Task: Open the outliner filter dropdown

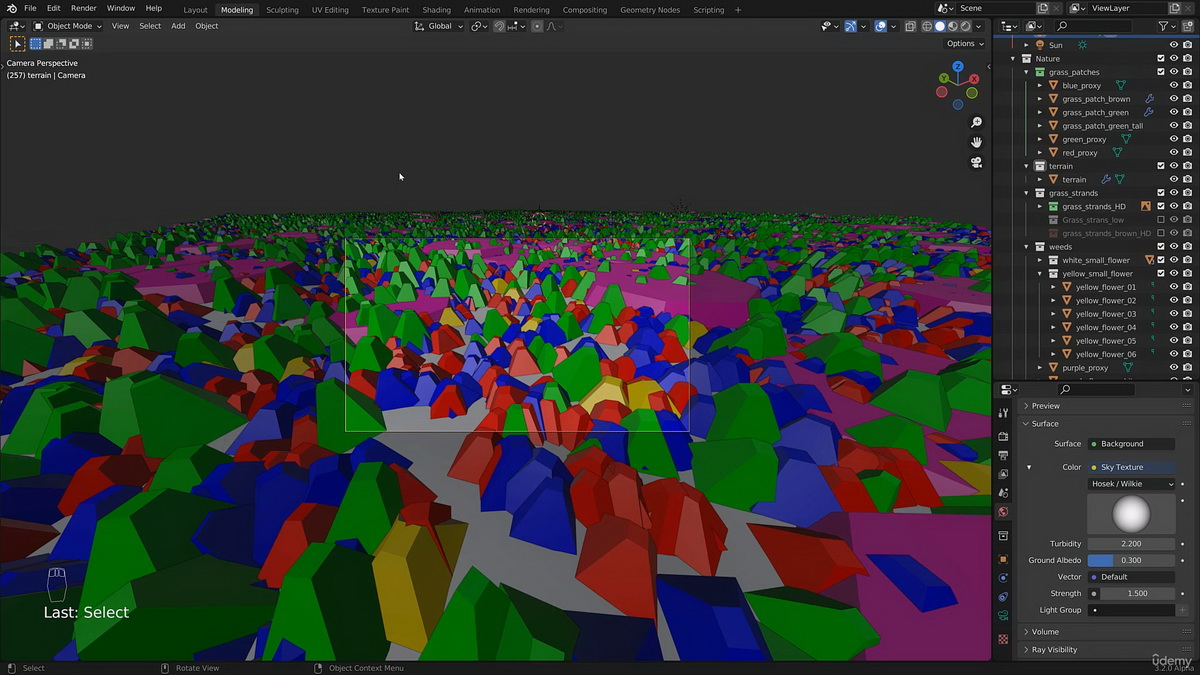Action: 1166,26
